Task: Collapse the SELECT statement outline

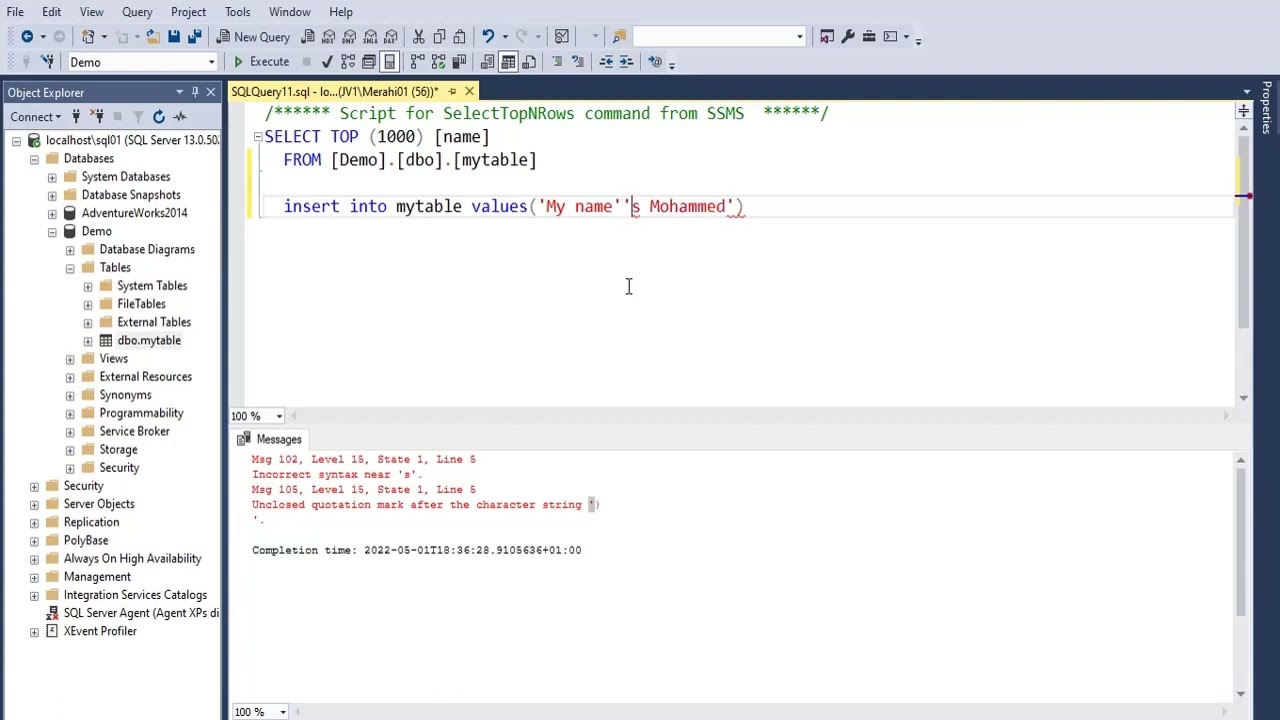Action: click(257, 137)
